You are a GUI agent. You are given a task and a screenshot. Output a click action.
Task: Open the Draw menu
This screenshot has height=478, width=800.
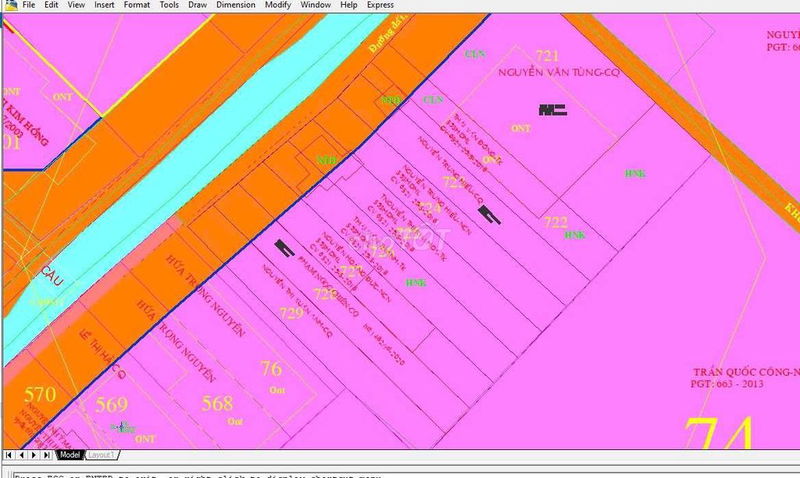point(198,5)
